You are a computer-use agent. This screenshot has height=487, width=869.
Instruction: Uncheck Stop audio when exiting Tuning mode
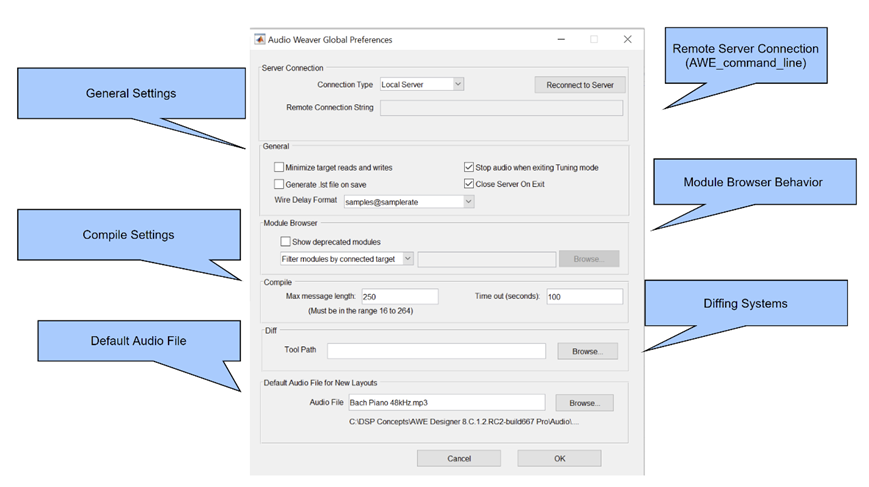(469, 168)
